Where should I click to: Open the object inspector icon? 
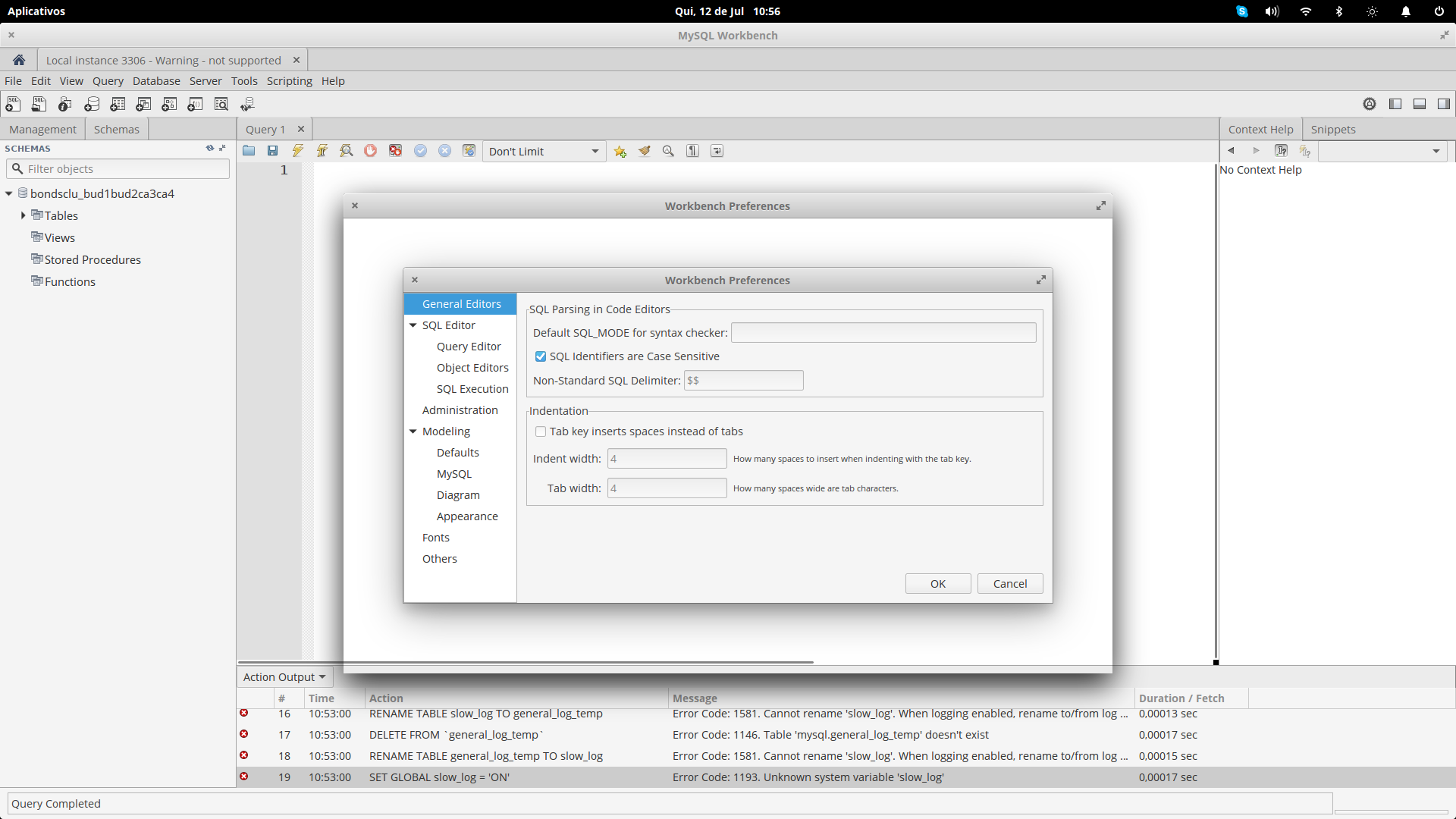(x=65, y=104)
